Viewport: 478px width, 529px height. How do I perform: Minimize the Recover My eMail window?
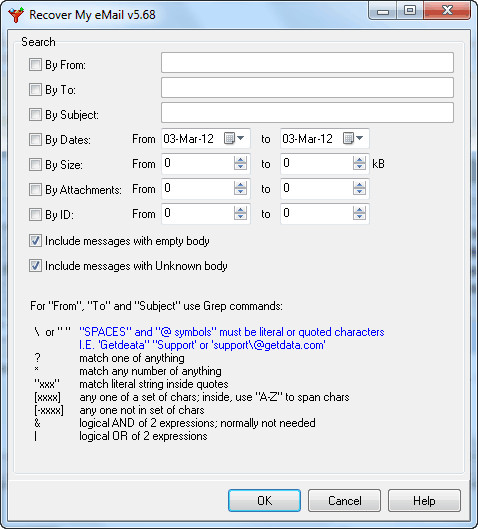click(x=383, y=11)
